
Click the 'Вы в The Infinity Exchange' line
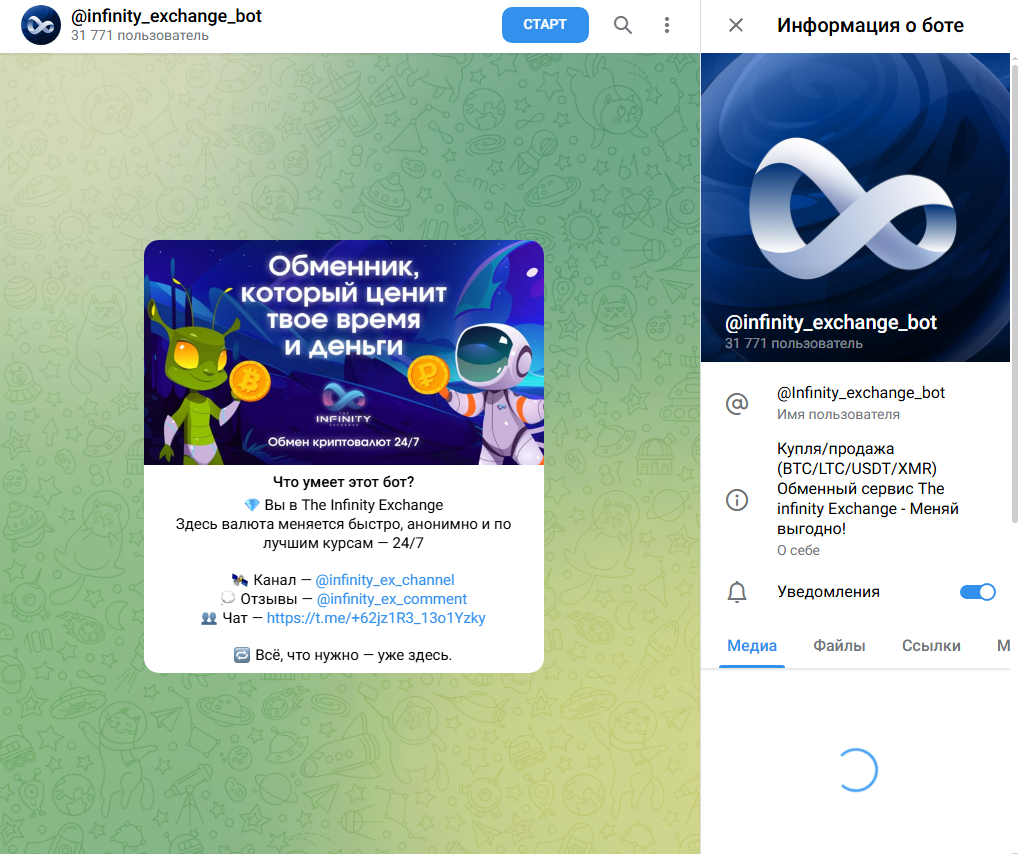click(343, 505)
